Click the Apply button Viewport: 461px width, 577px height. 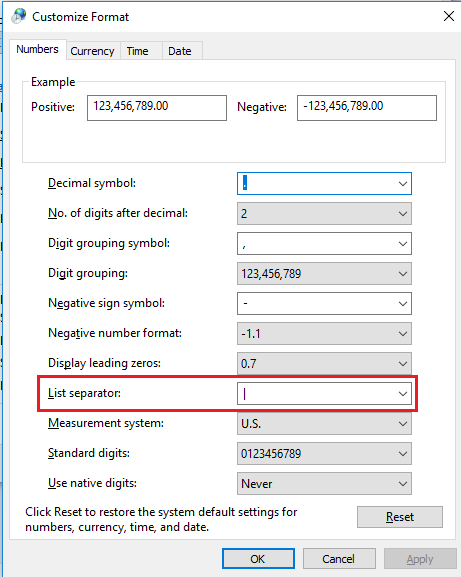420,559
